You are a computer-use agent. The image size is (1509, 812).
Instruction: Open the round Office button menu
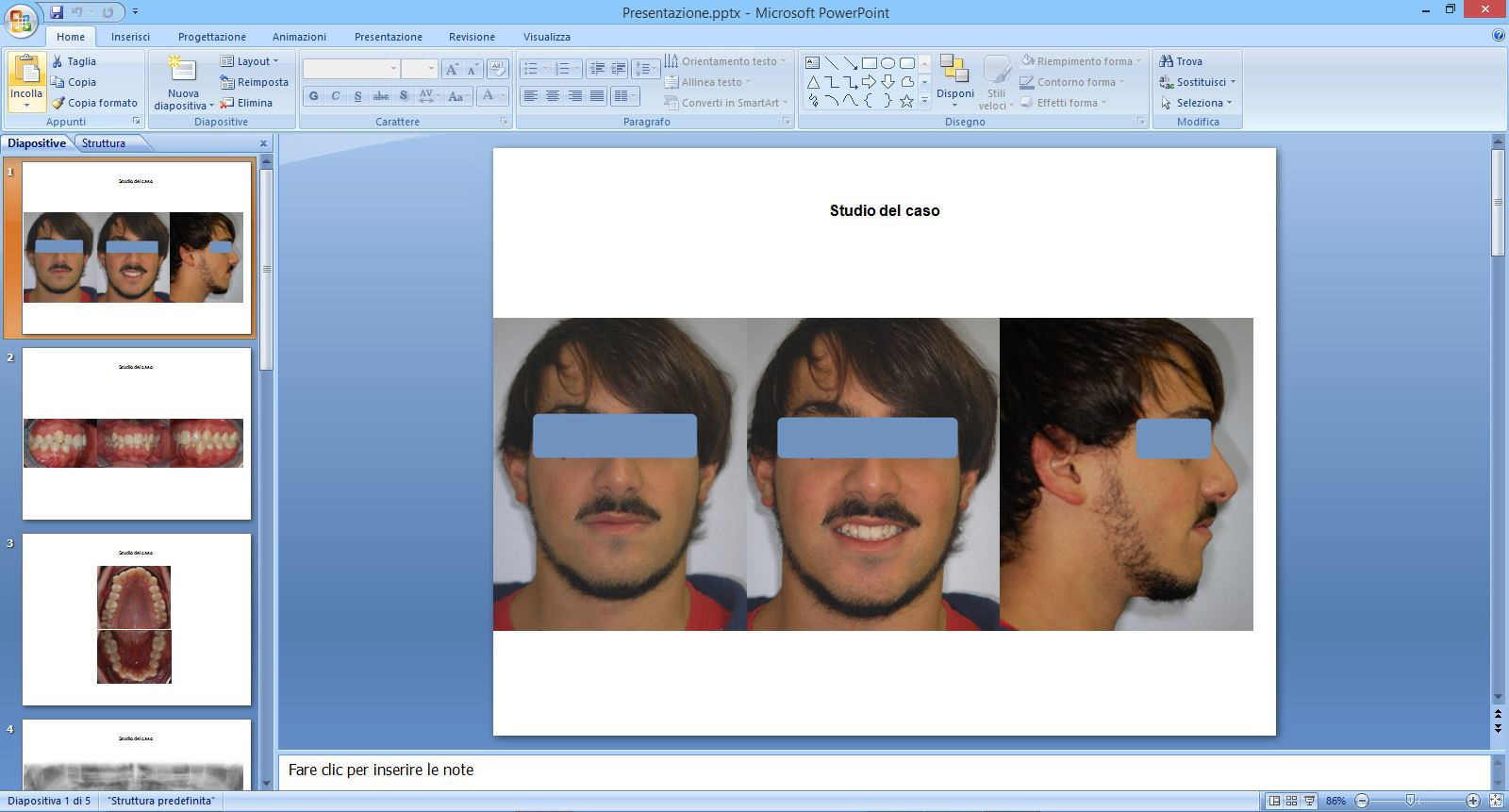21,19
